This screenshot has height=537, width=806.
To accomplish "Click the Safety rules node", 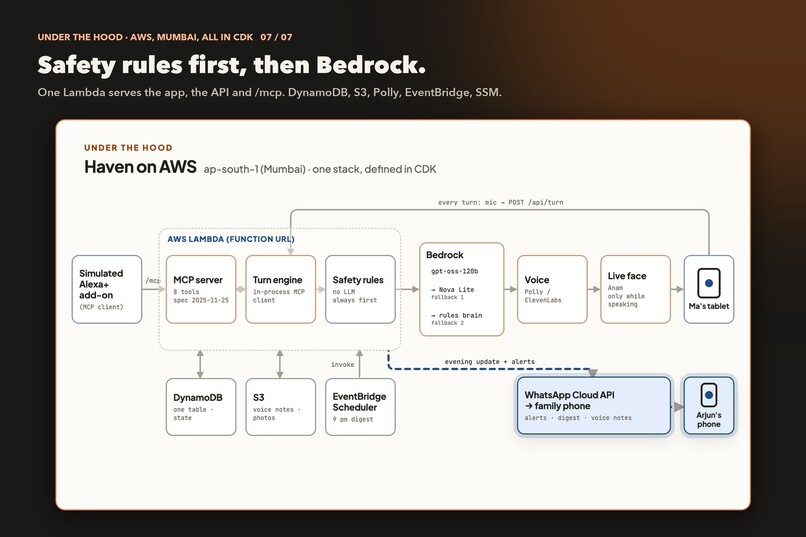I will [x=360, y=289].
